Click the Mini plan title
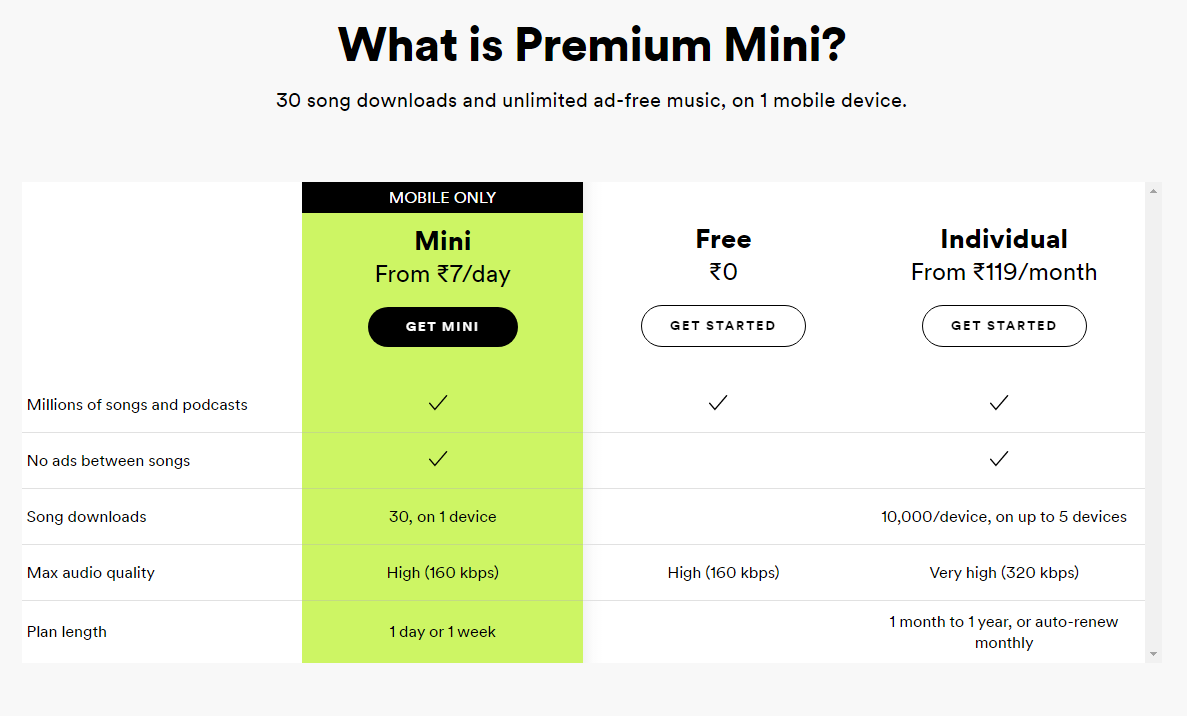The width and height of the screenshot is (1187, 716). [443, 241]
